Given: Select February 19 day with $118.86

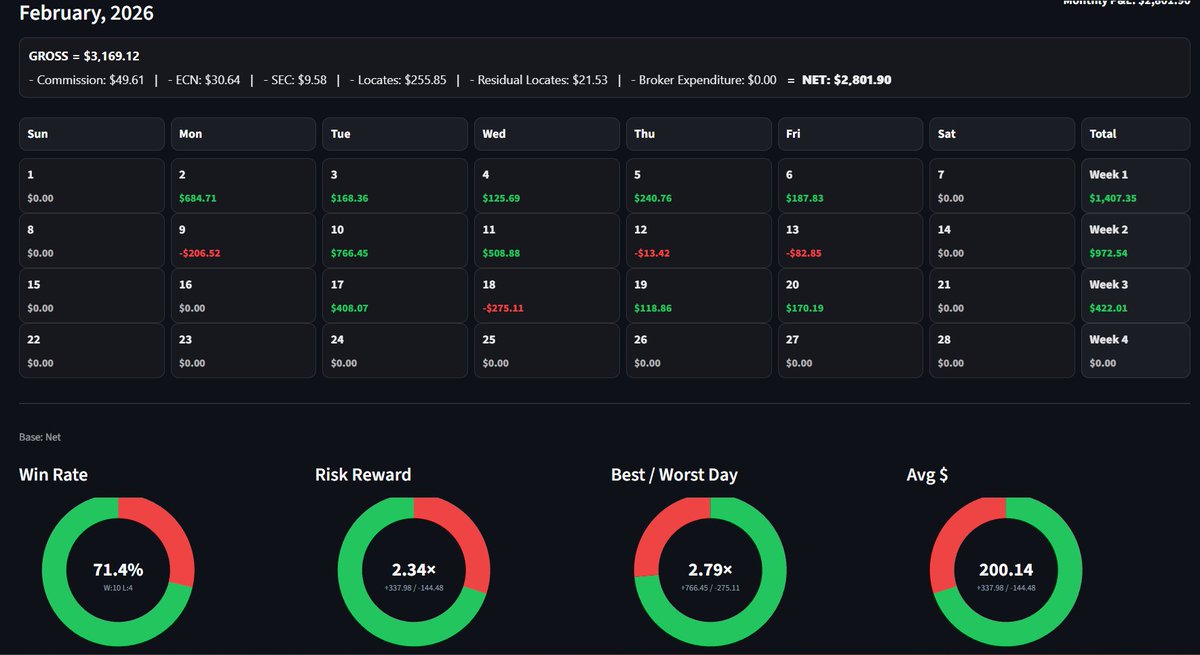Looking at the screenshot, I should pos(699,295).
